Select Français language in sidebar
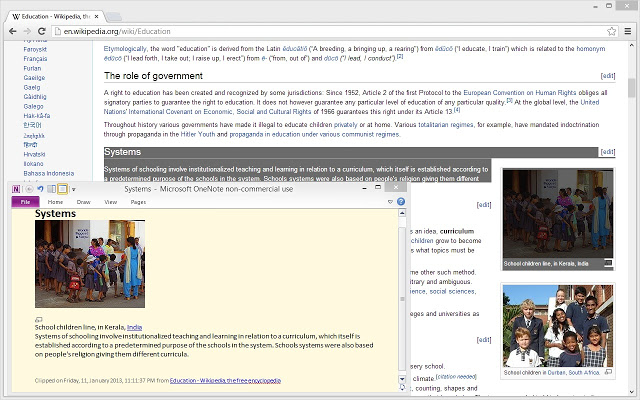 click(x=35, y=59)
